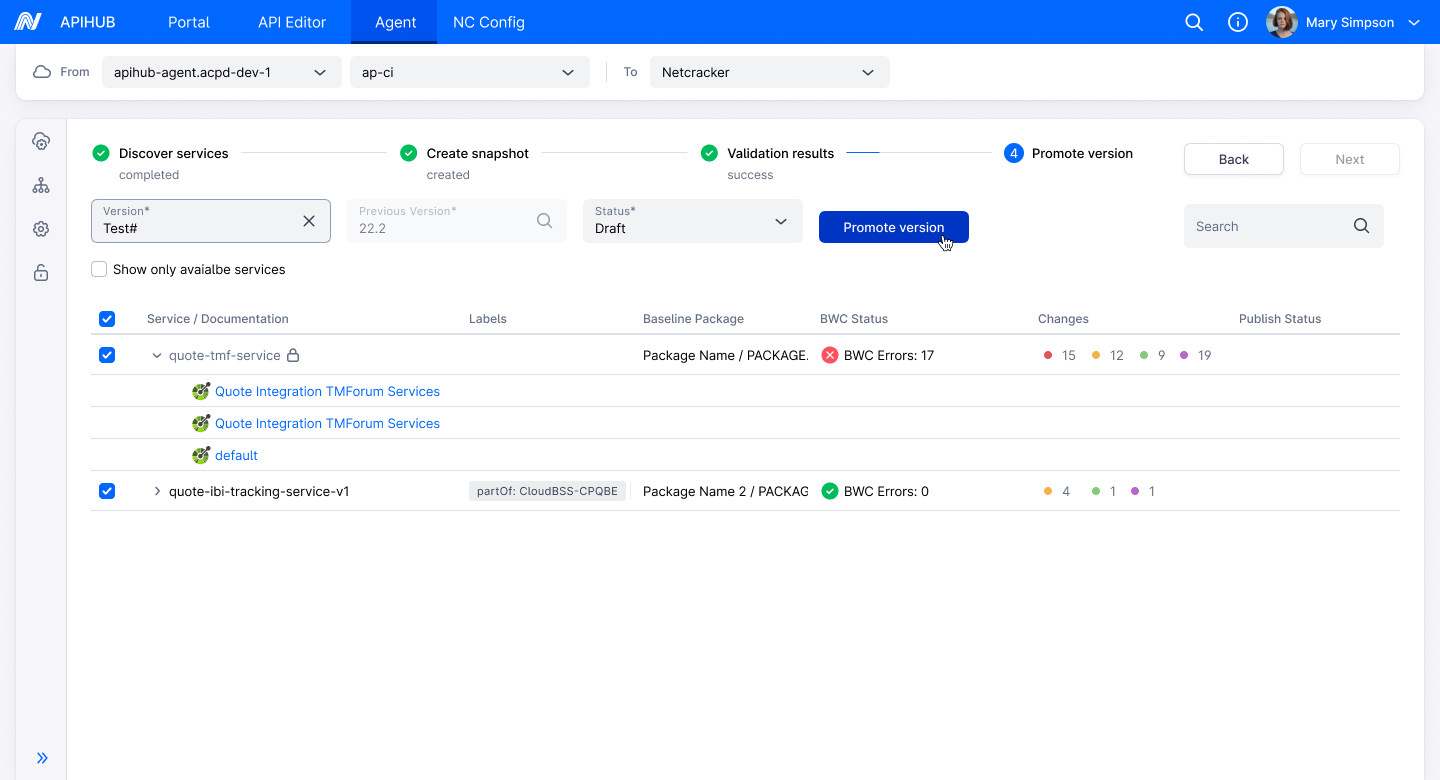The image size is (1440, 780).
Task: Open the cloud services icon in sidebar
Action: [x=41, y=141]
